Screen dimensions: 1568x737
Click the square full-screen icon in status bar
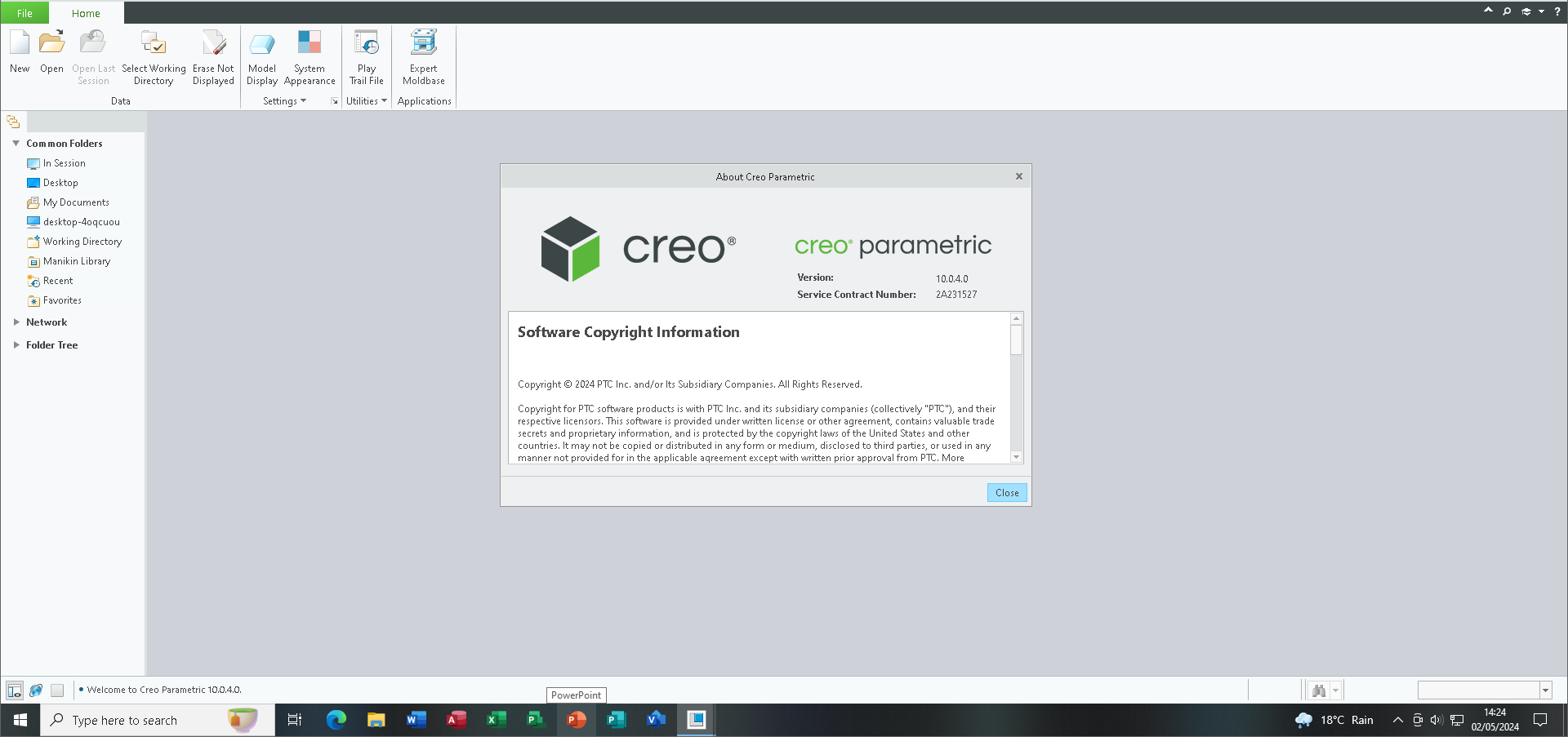[x=57, y=690]
